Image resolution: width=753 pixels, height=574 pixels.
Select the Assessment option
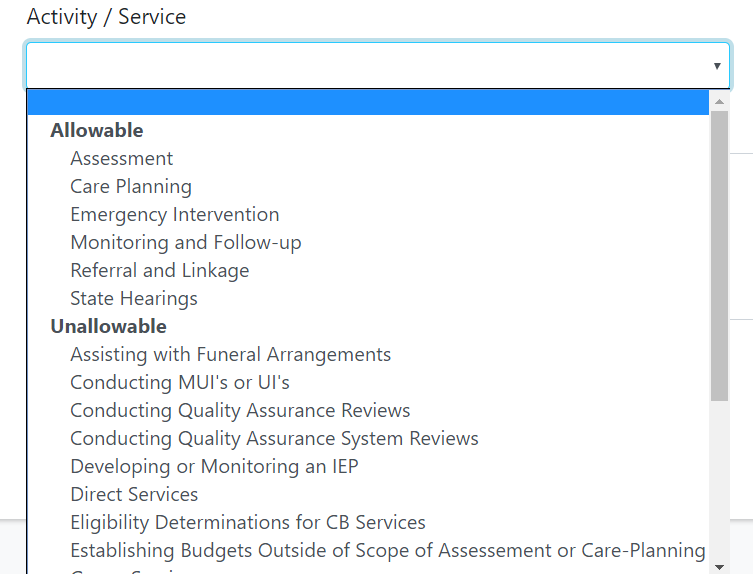(121, 158)
